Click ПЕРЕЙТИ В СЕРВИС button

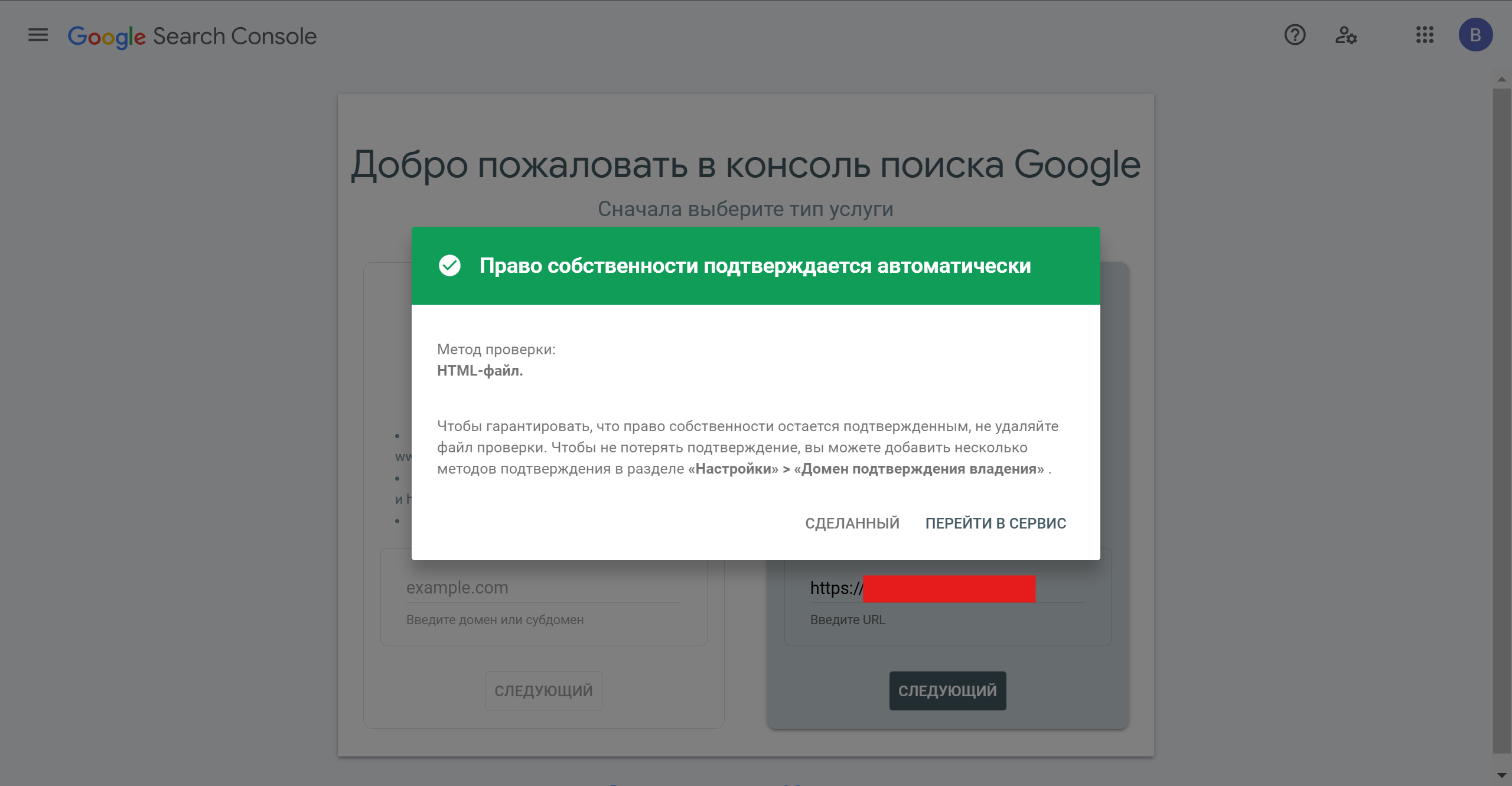point(995,523)
